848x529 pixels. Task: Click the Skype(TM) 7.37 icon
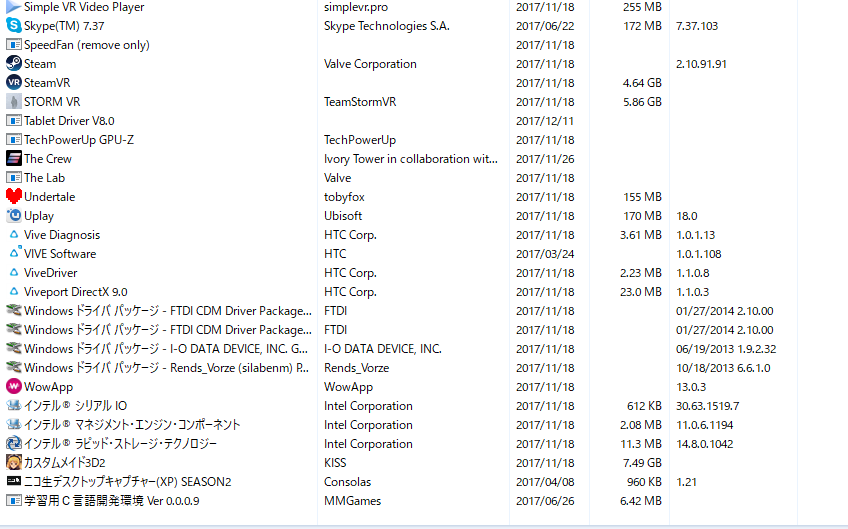click(14, 26)
